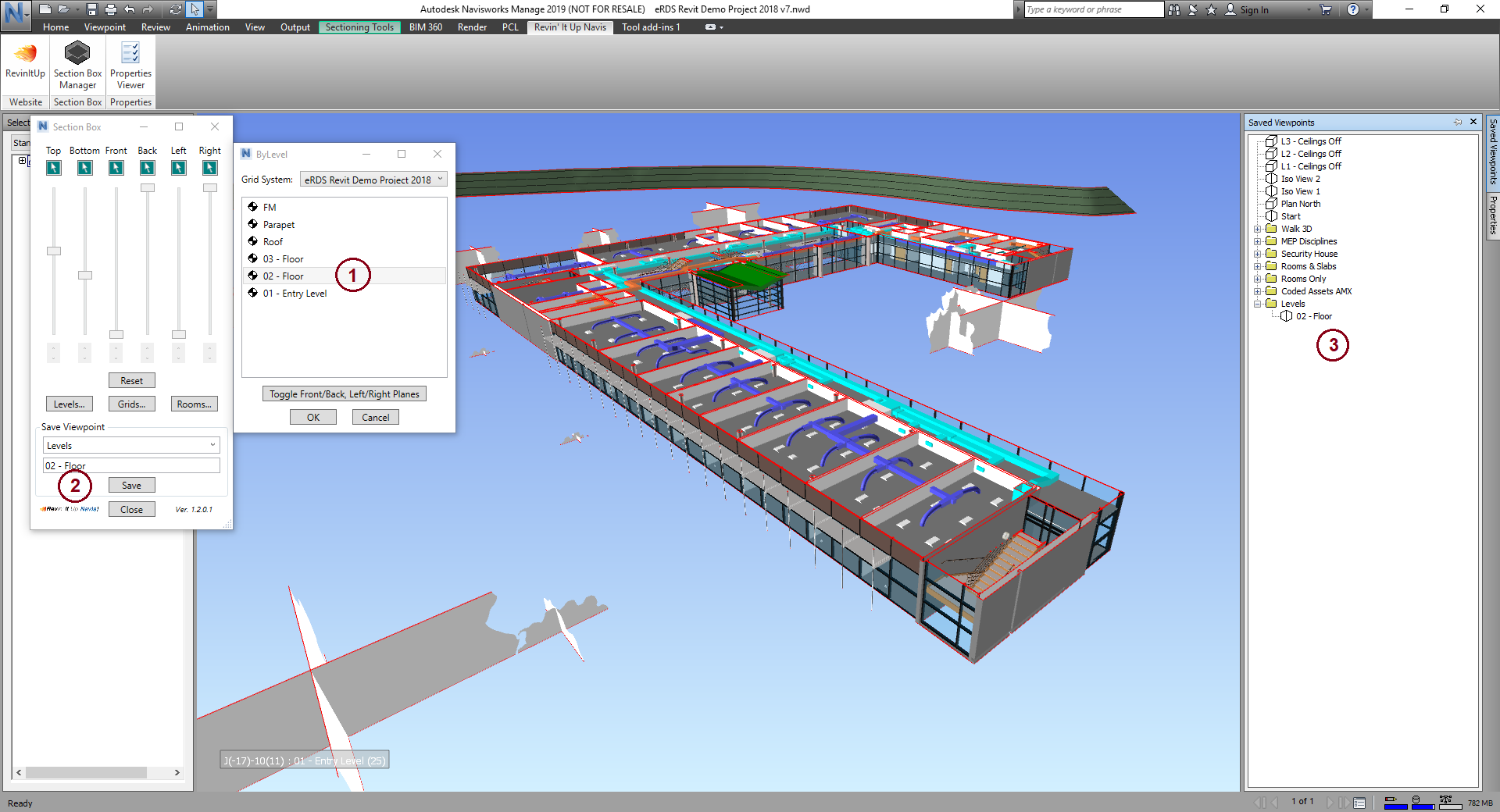
Task: Open the Saved Viewpoints vertical side tab
Action: click(x=1492, y=152)
